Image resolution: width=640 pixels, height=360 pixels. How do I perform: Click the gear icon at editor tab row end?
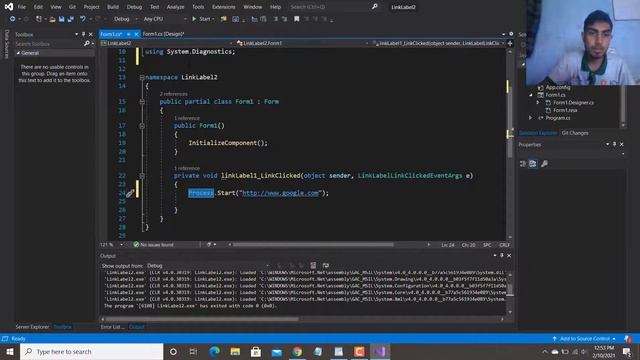click(511, 34)
